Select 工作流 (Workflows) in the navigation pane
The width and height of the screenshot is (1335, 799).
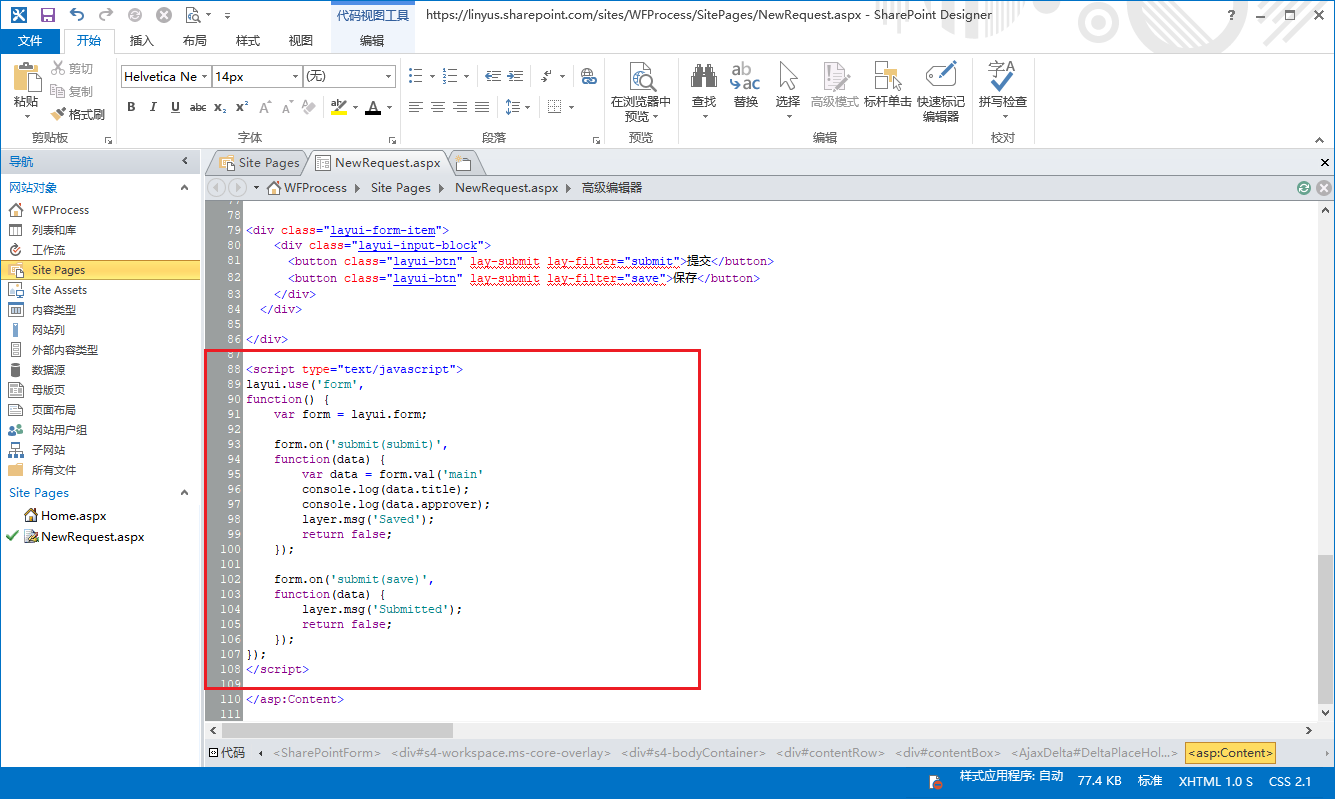48,250
